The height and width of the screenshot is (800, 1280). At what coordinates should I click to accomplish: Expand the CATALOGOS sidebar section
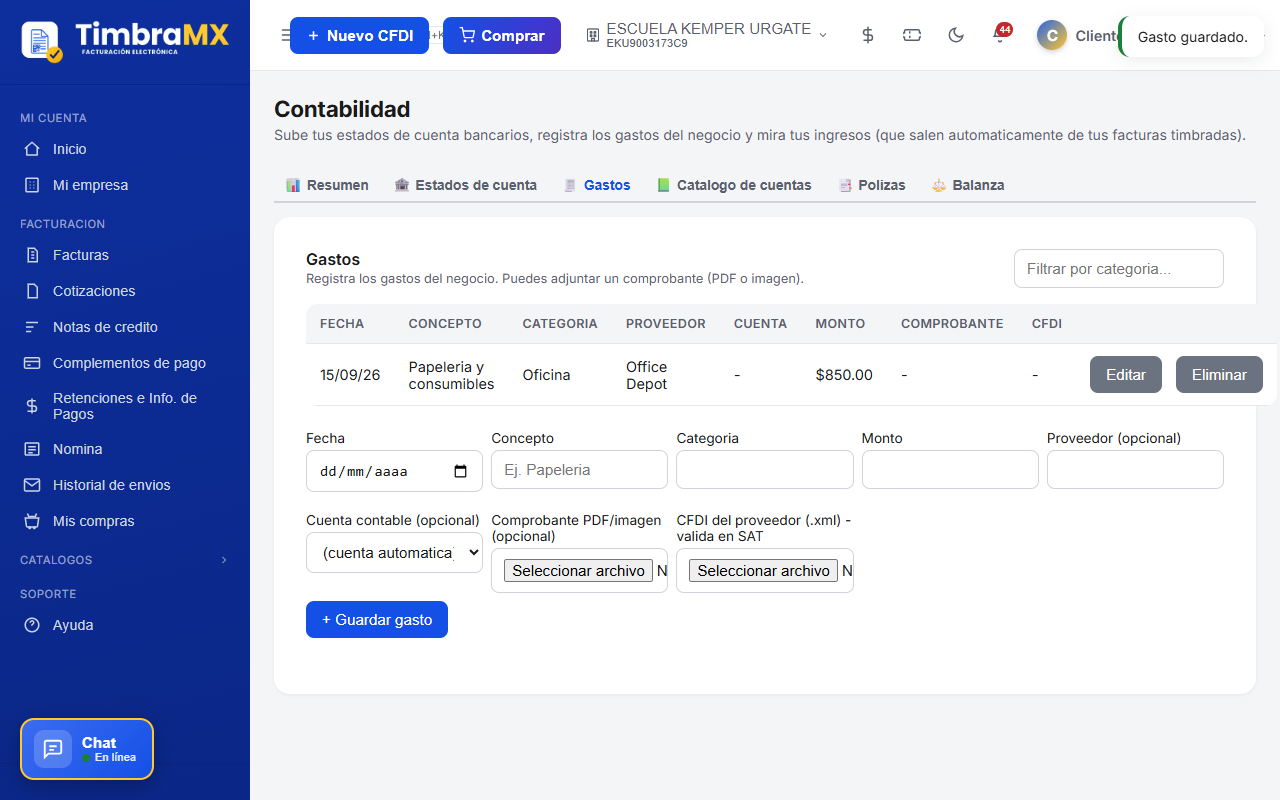point(125,560)
